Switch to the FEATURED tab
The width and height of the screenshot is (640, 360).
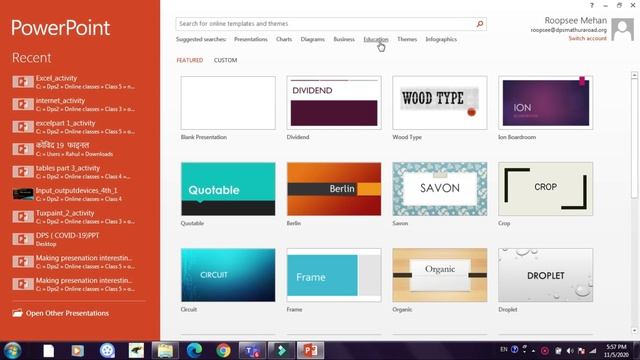[189, 60]
